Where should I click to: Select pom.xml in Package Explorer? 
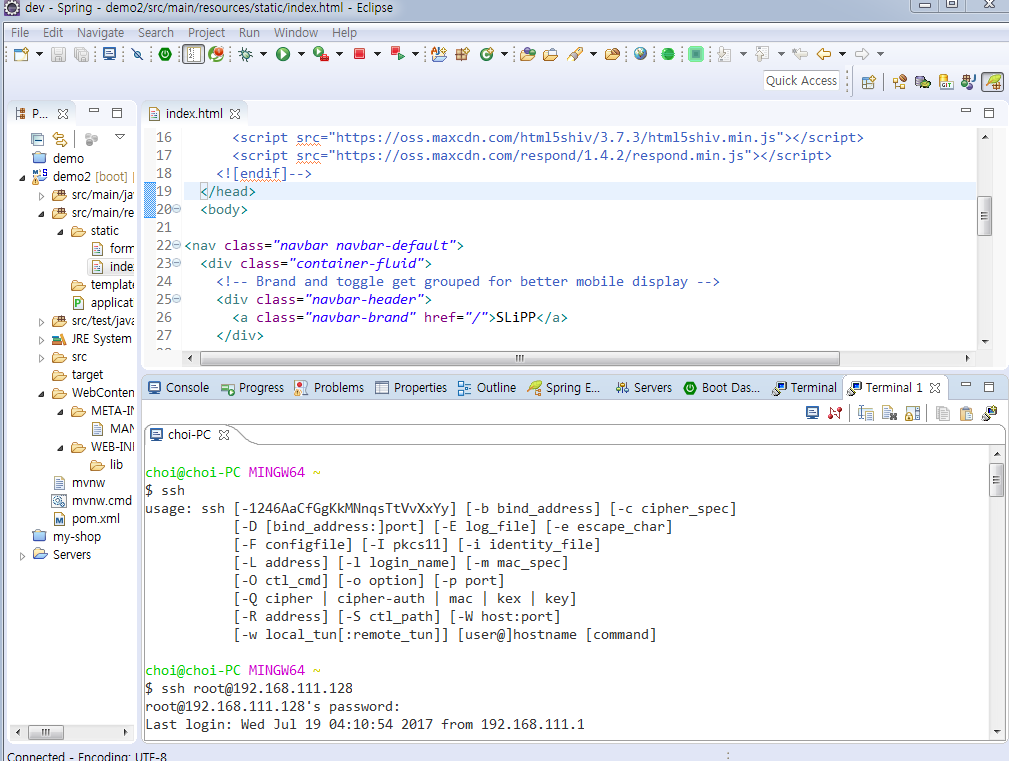95,519
